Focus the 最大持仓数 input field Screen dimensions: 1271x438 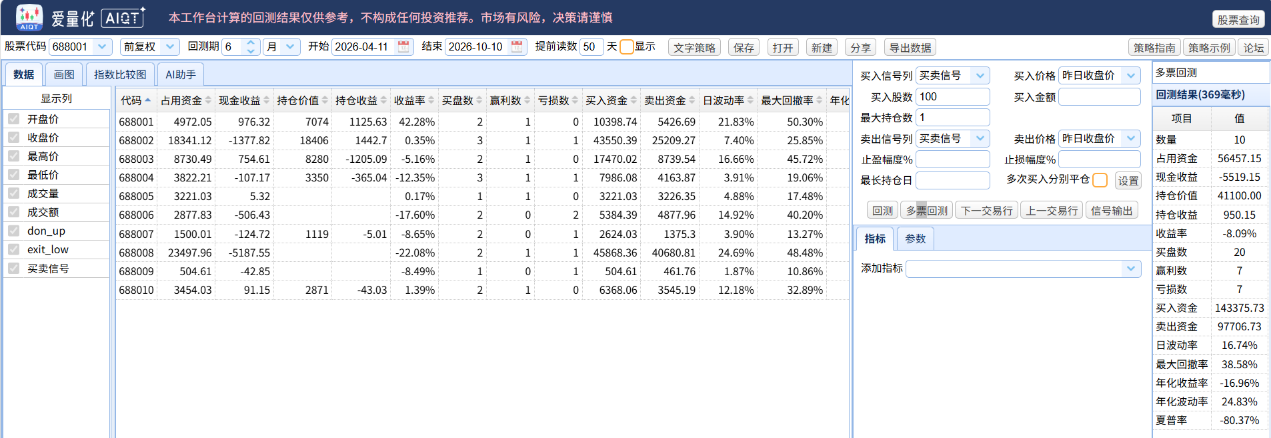click(x=952, y=117)
